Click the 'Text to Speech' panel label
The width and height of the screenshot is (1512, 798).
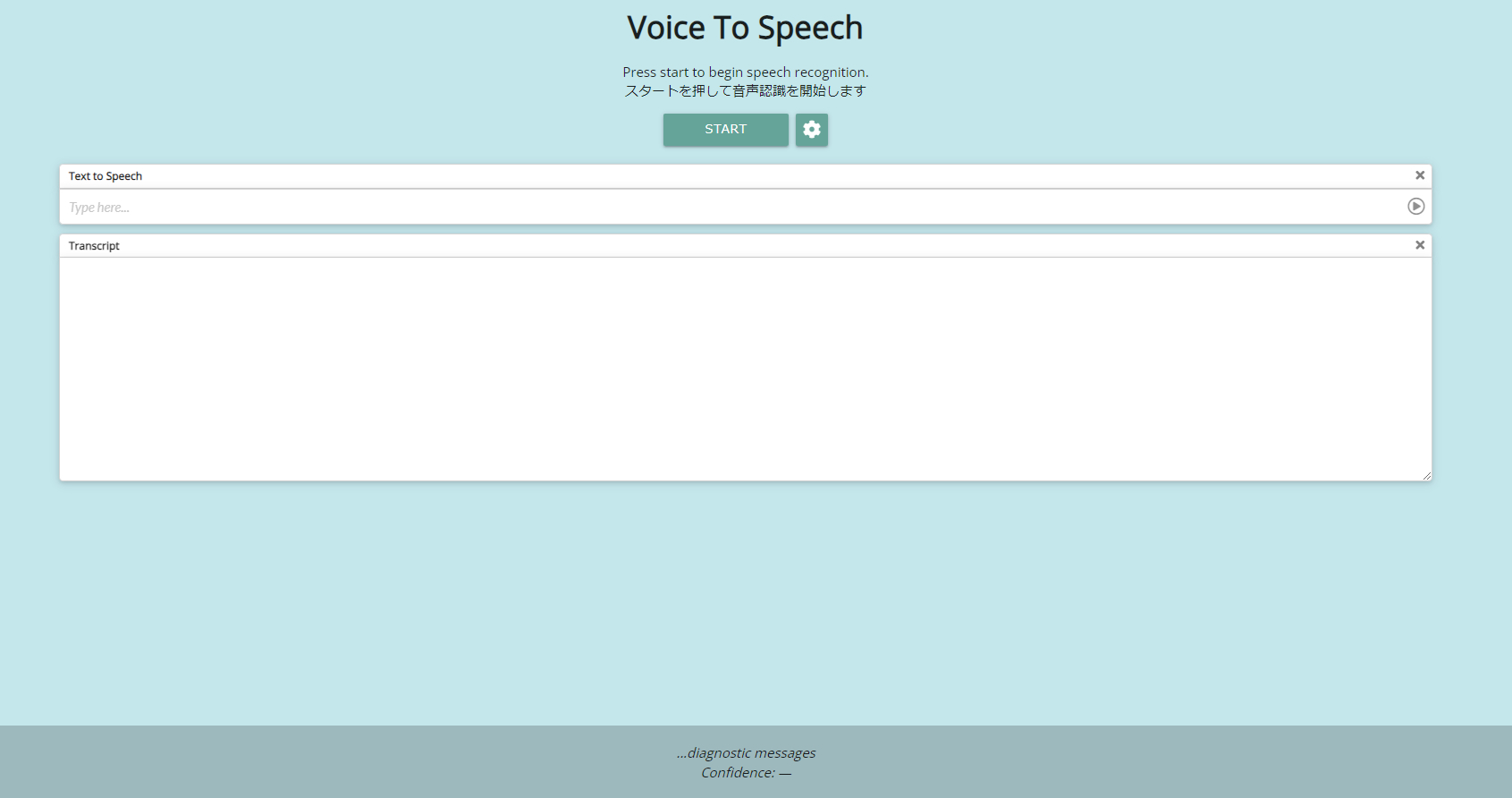106,176
